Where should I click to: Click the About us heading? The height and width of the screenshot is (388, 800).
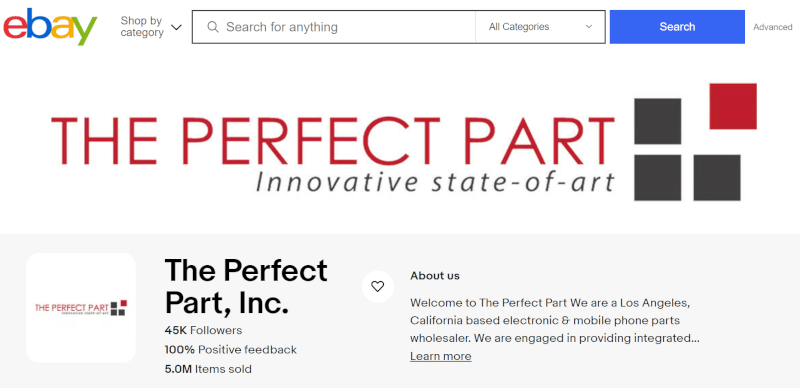coord(435,276)
